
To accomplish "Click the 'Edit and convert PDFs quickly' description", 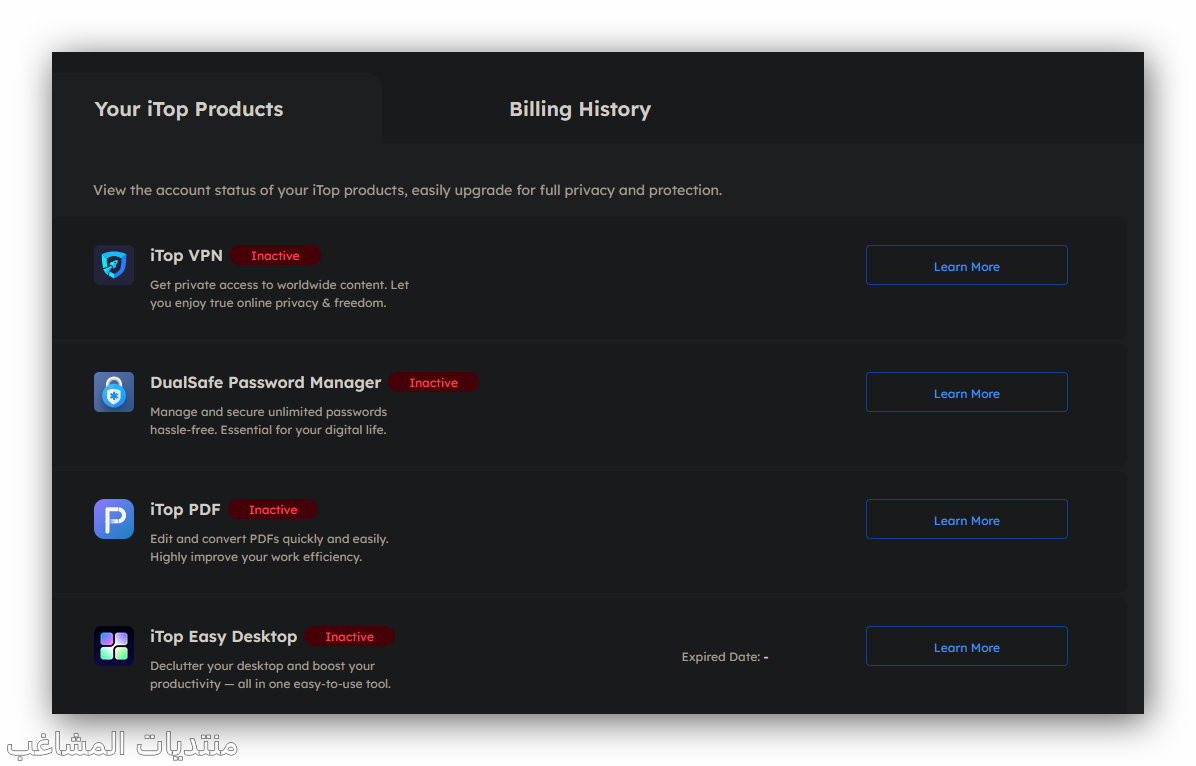I will [x=269, y=548].
